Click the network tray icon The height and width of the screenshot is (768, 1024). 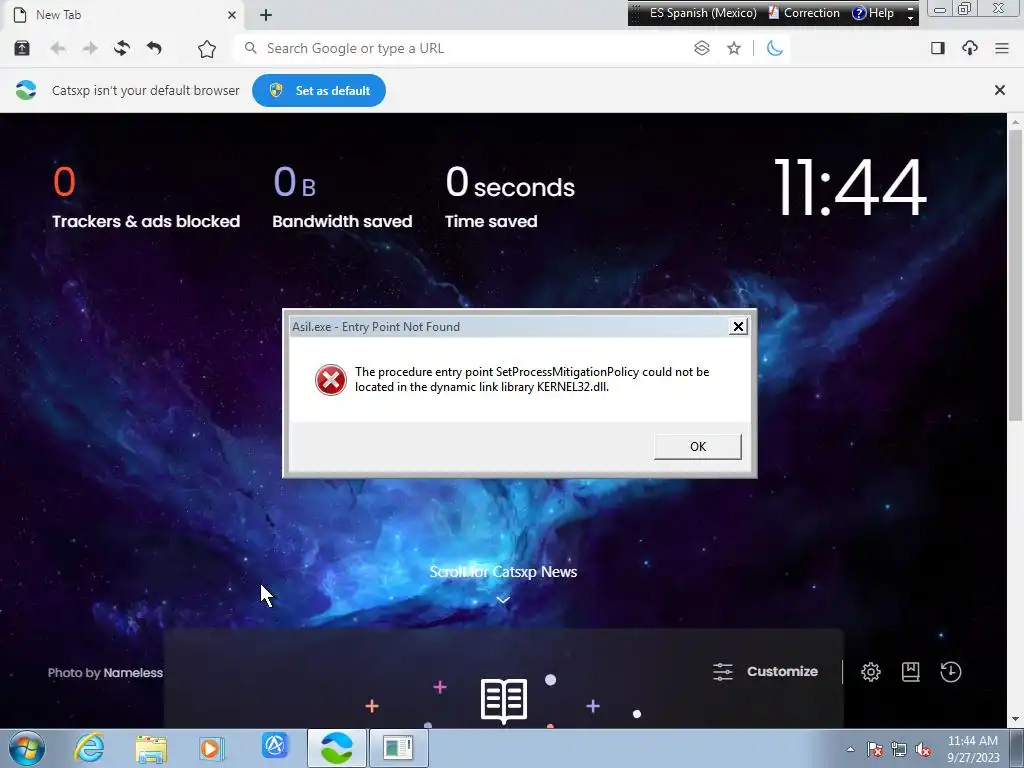point(899,749)
